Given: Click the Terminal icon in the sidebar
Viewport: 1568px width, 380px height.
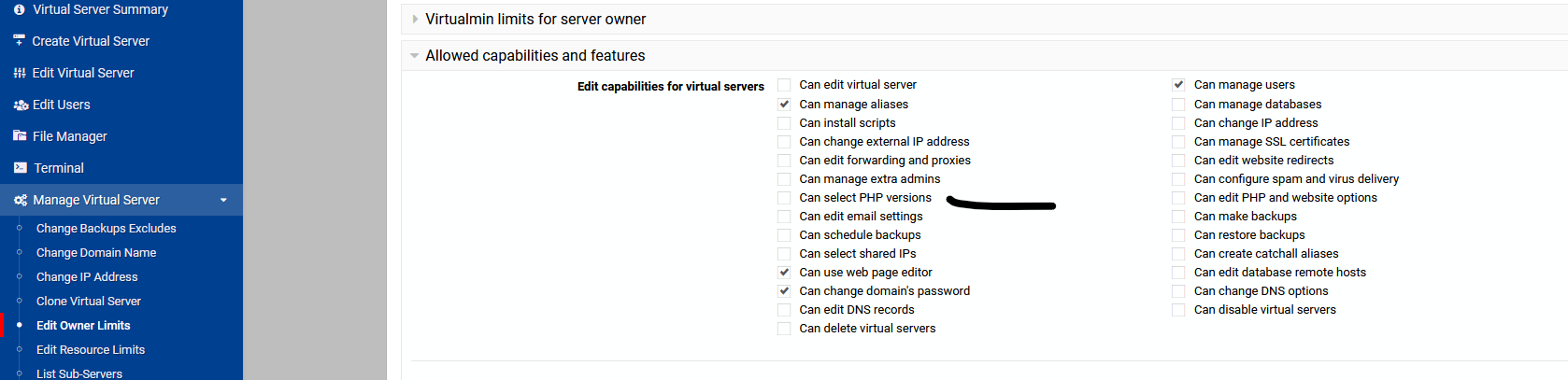Looking at the screenshot, I should tap(21, 168).
